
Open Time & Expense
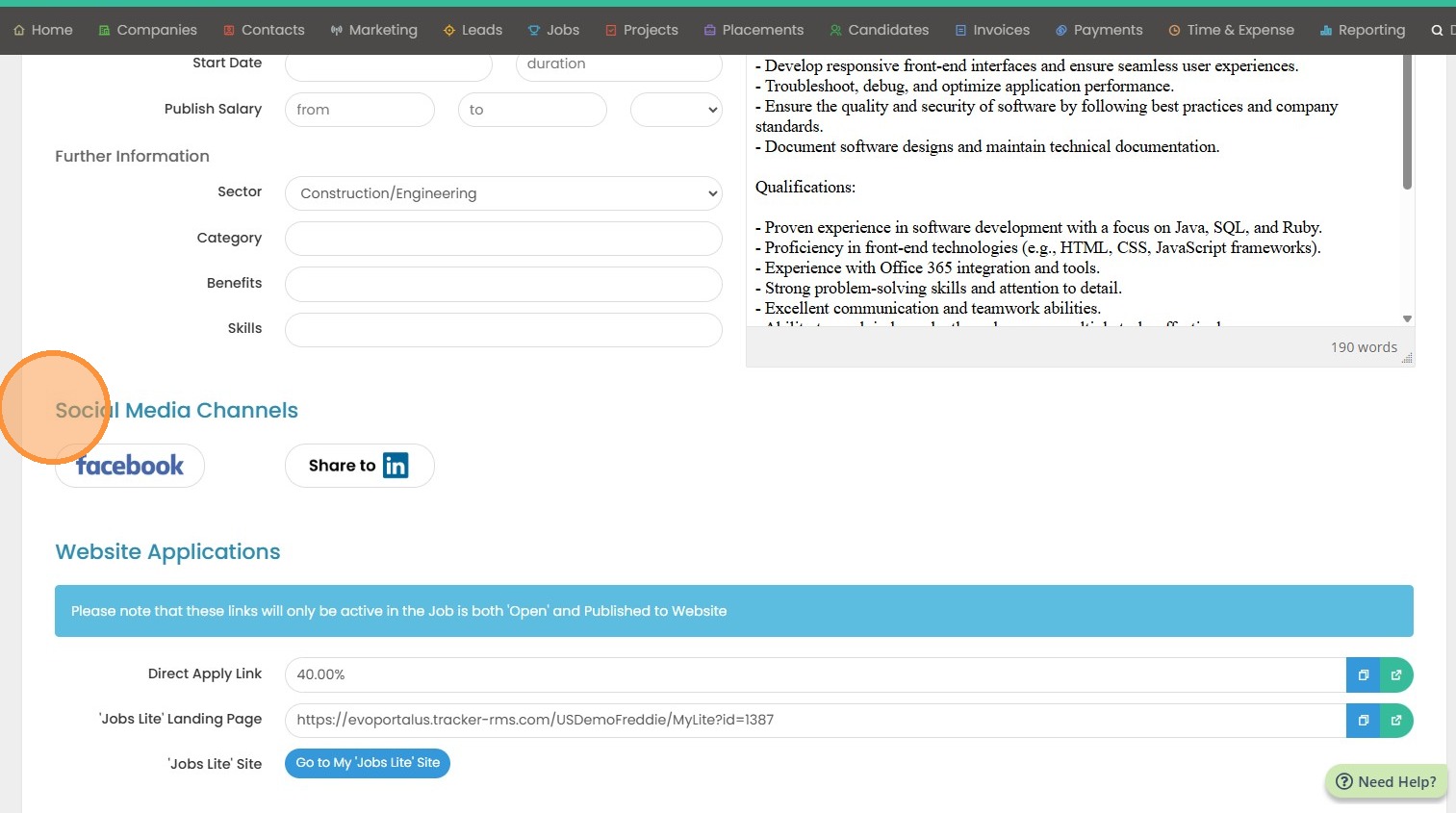1232,31
